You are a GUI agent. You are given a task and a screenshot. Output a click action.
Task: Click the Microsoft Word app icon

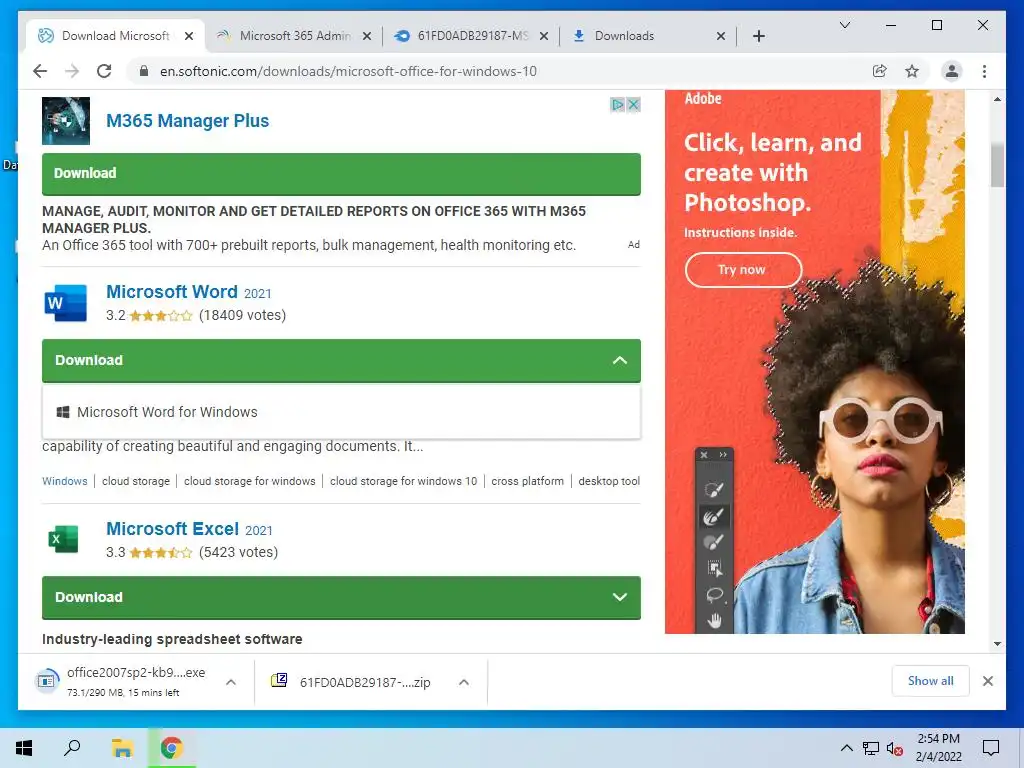[65, 303]
